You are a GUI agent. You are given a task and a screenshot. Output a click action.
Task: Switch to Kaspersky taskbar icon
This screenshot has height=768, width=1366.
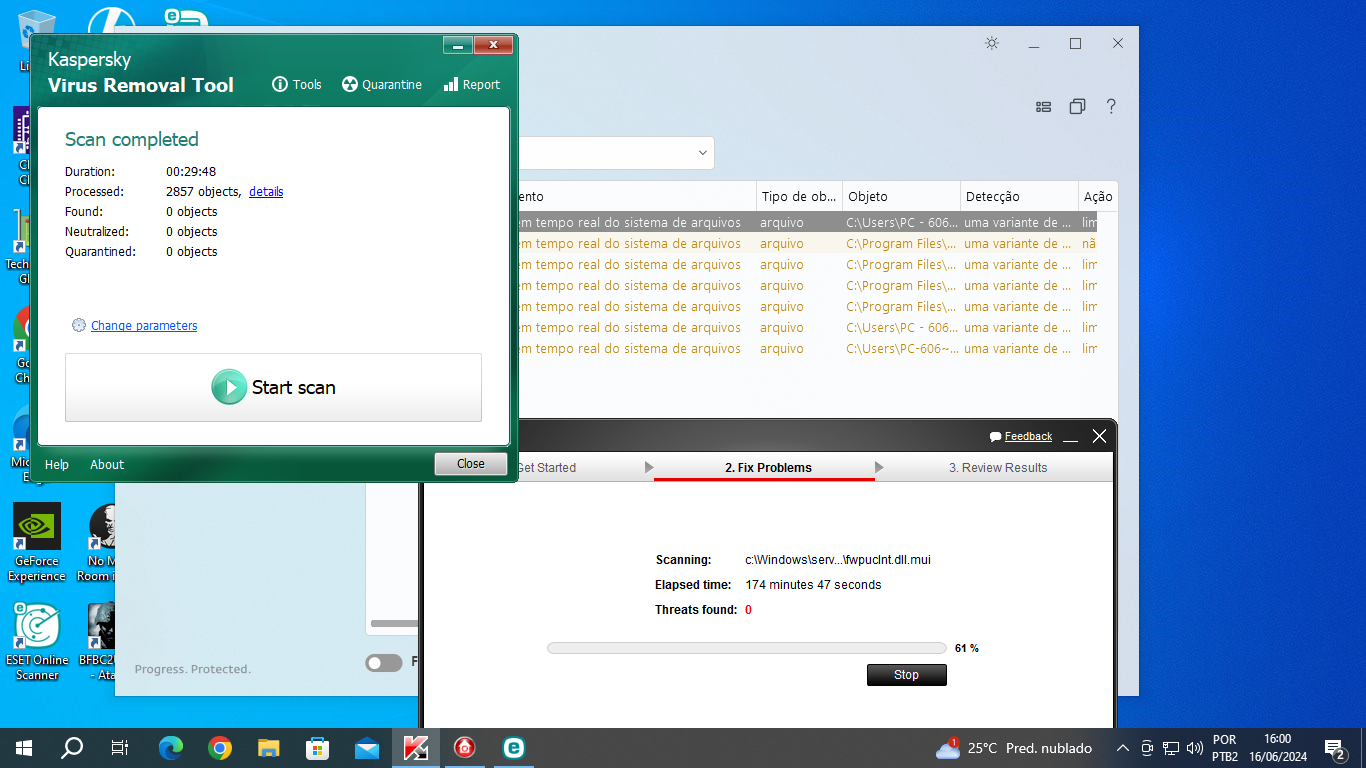point(416,747)
